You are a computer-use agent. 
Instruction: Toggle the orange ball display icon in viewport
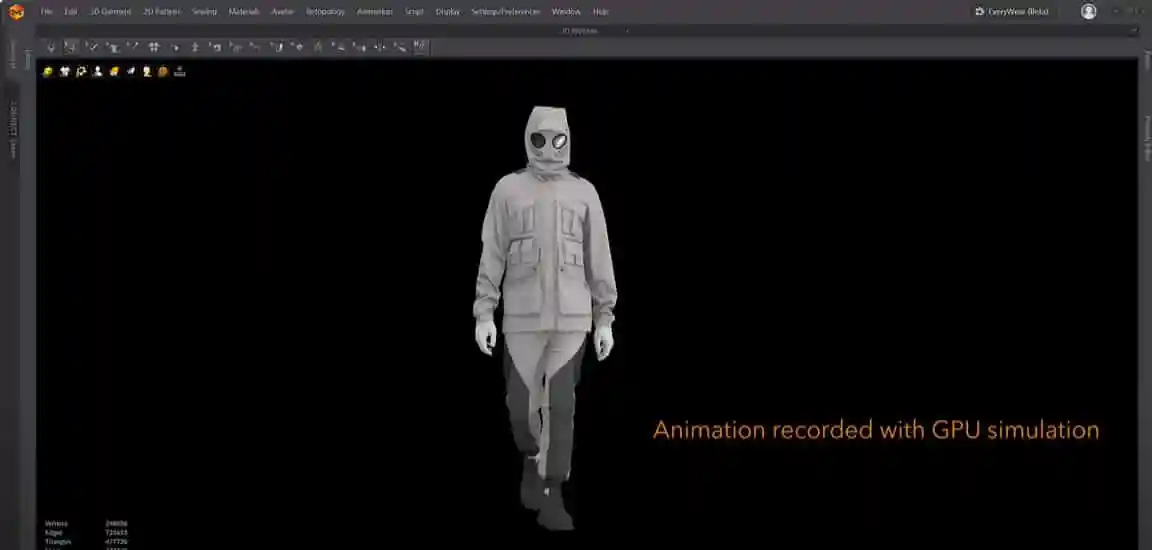pos(163,71)
